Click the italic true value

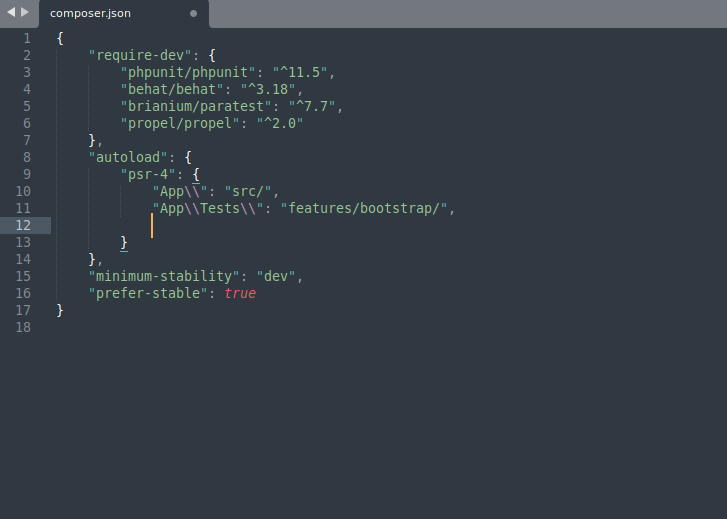pos(240,293)
